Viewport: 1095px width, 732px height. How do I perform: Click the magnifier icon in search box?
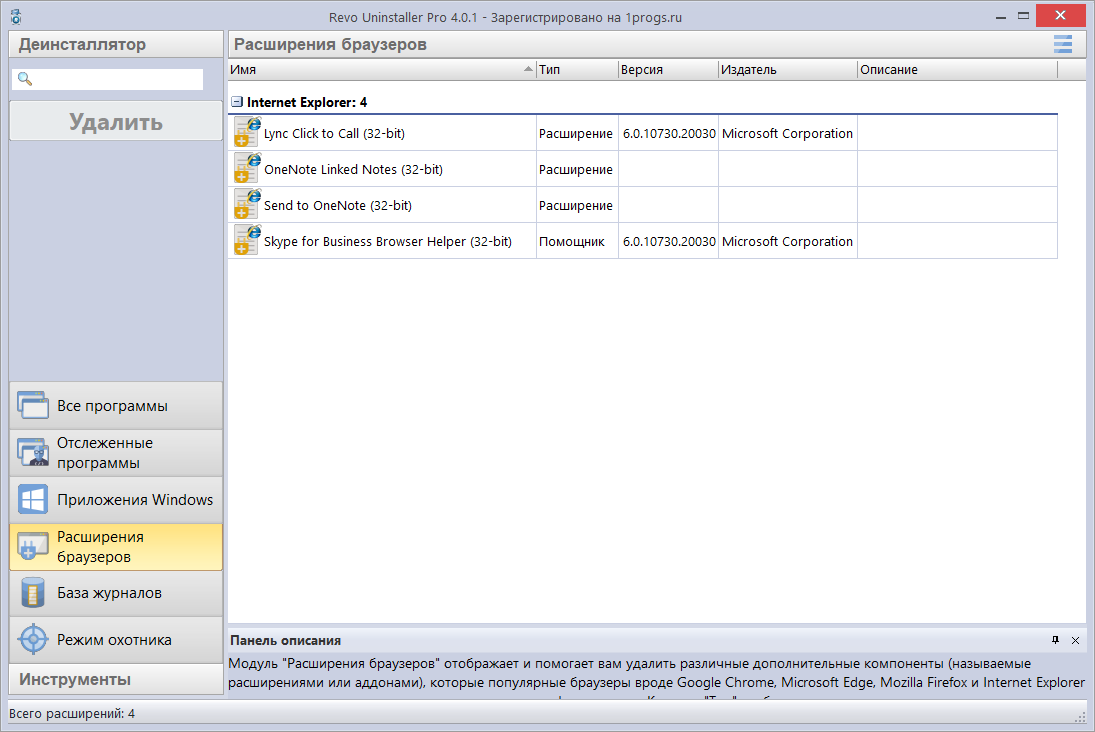24,79
